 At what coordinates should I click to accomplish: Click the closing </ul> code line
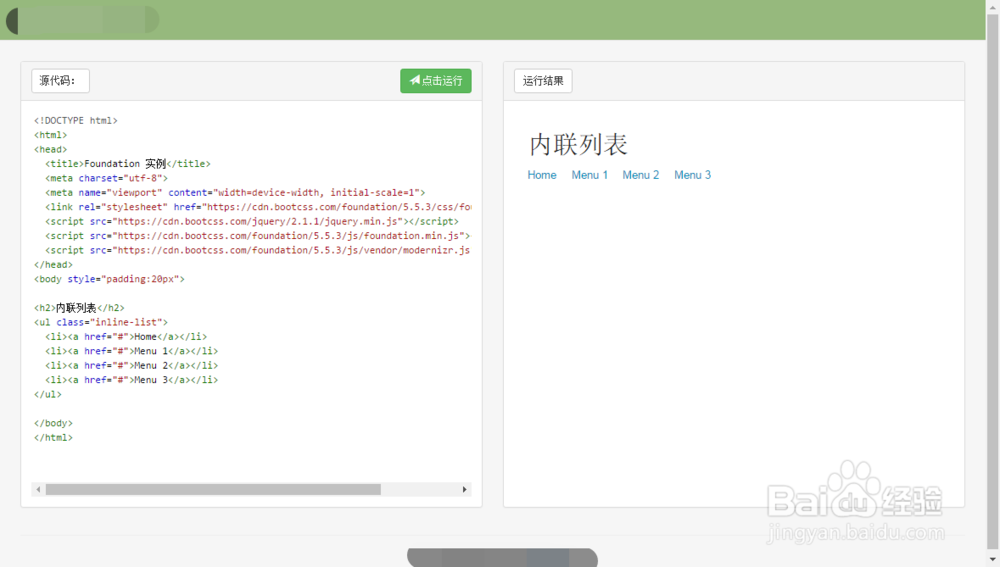48,394
